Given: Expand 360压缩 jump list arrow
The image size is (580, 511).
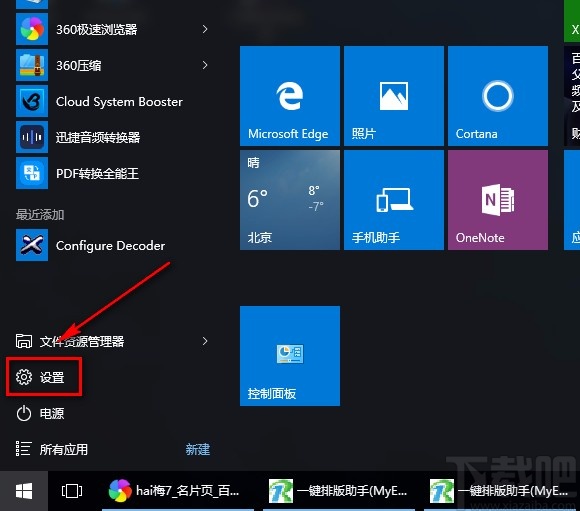Looking at the screenshot, I should [x=205, y=65].
